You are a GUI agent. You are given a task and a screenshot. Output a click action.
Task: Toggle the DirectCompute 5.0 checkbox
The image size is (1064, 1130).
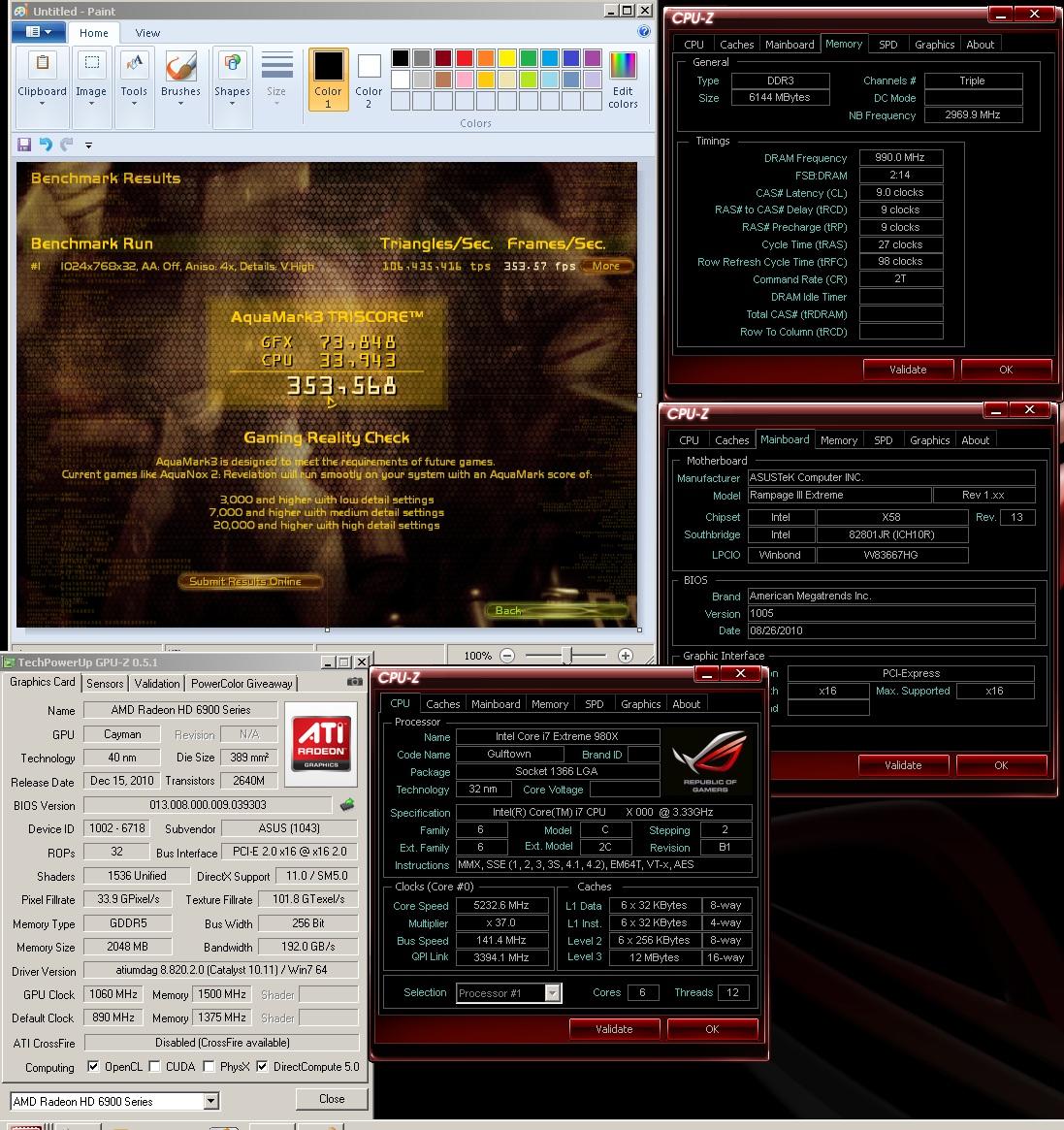tap(263, 1066)
